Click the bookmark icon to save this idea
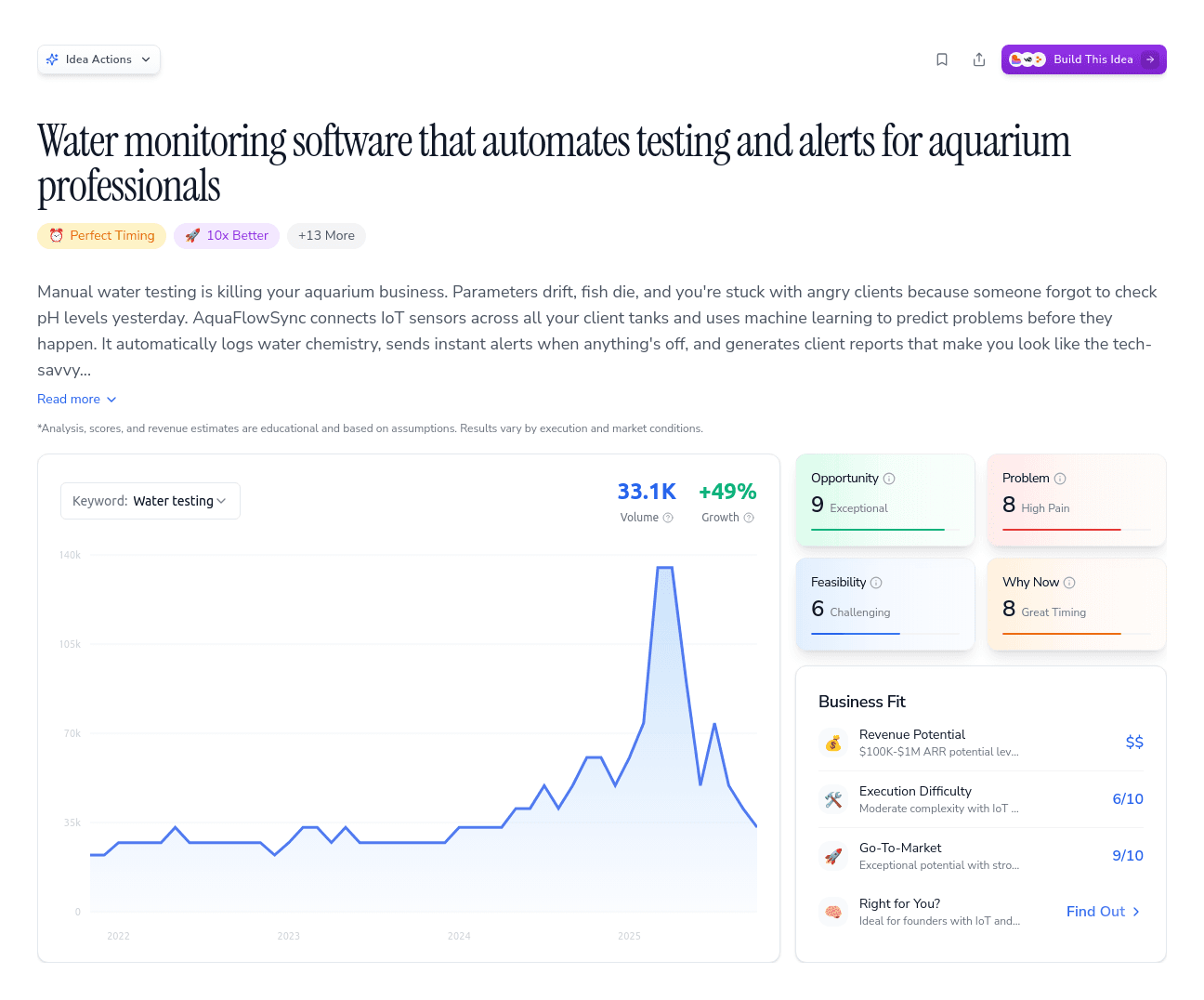Image resolution: width=1204 pixels, height=1000 pixels. coord(941,59)
